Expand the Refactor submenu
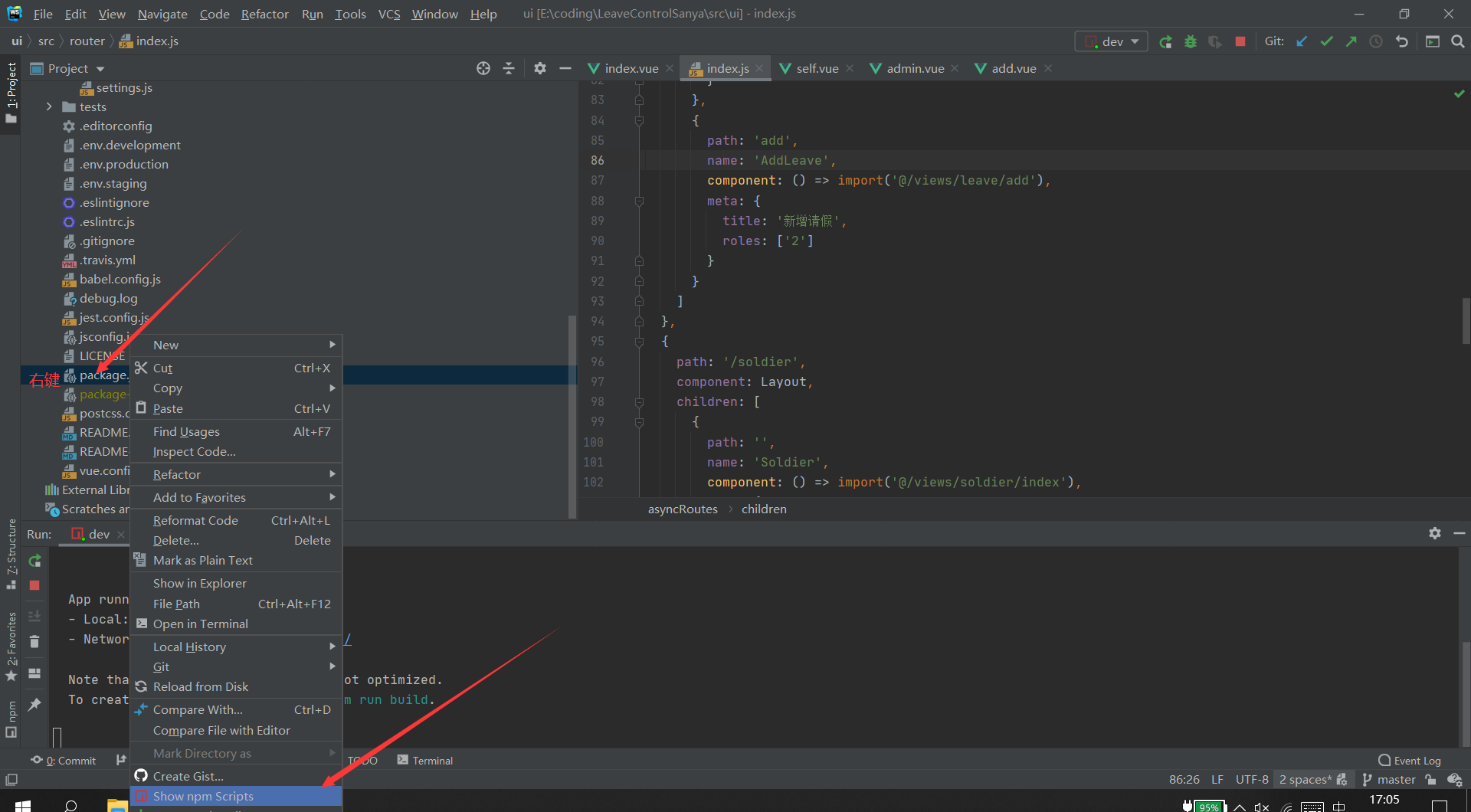This screenshot has width=1471, height=812. pos(236,474)
